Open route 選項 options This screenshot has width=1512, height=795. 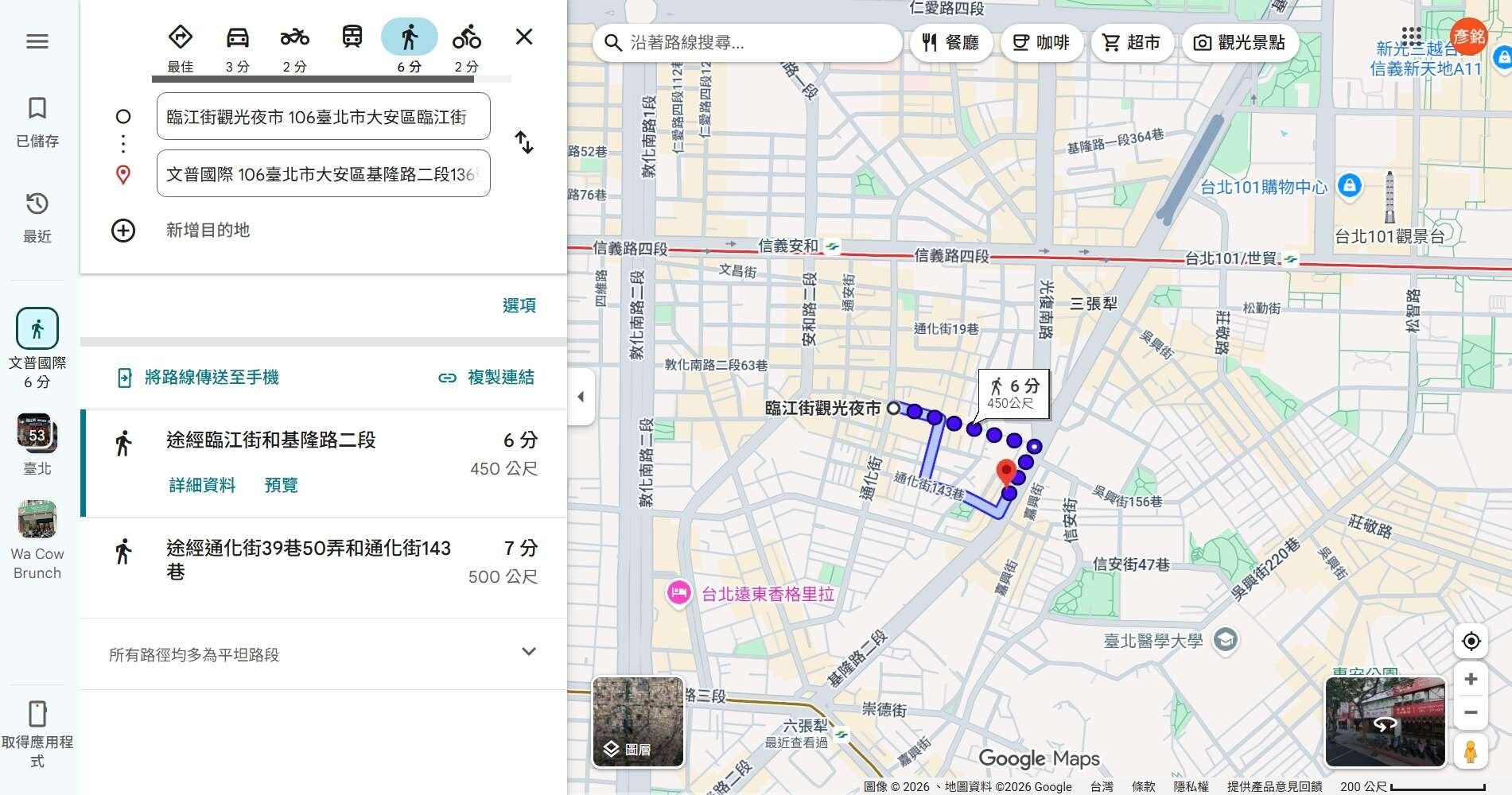pyautogui.click(x=519, y=305)
